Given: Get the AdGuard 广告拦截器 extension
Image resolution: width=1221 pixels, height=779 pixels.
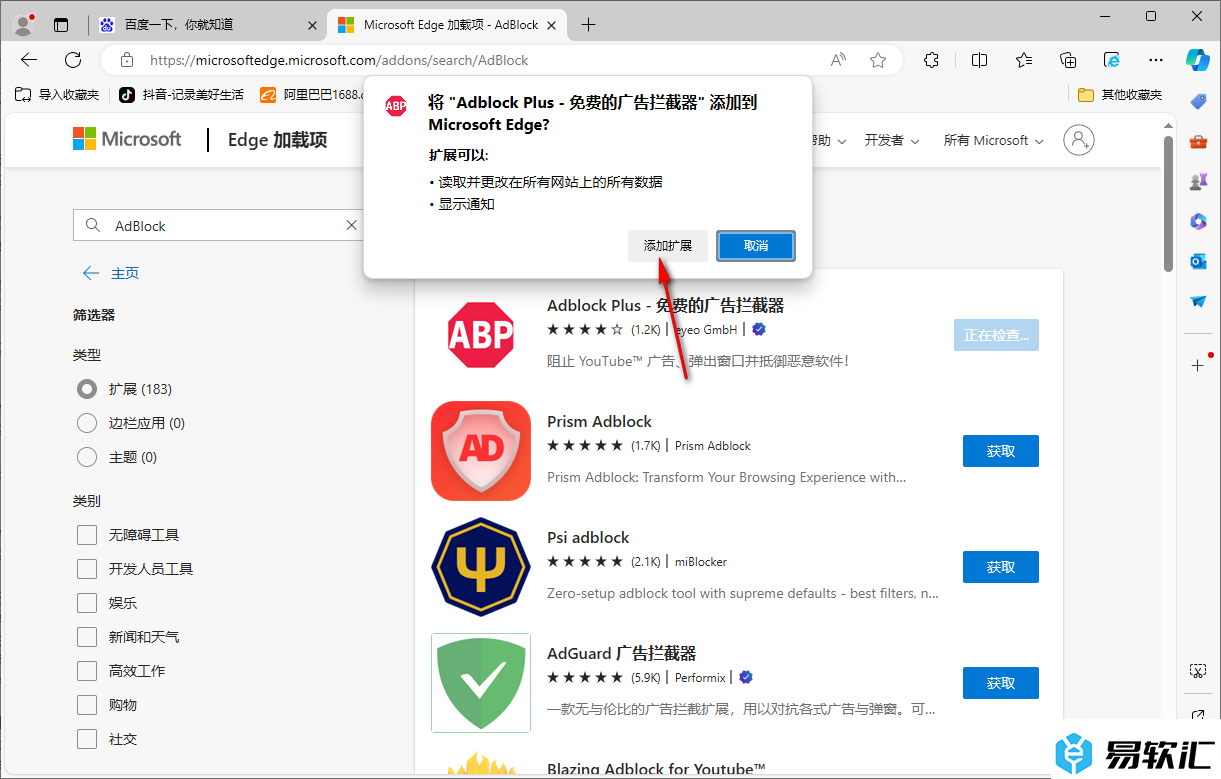Looking at the screenshot, I should coord(1000,683).
